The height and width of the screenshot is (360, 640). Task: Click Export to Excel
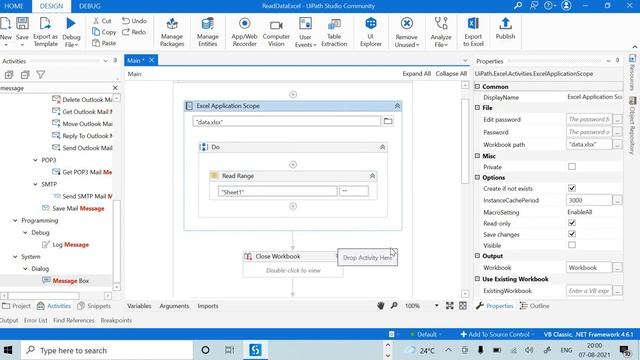tap(473, 32)
